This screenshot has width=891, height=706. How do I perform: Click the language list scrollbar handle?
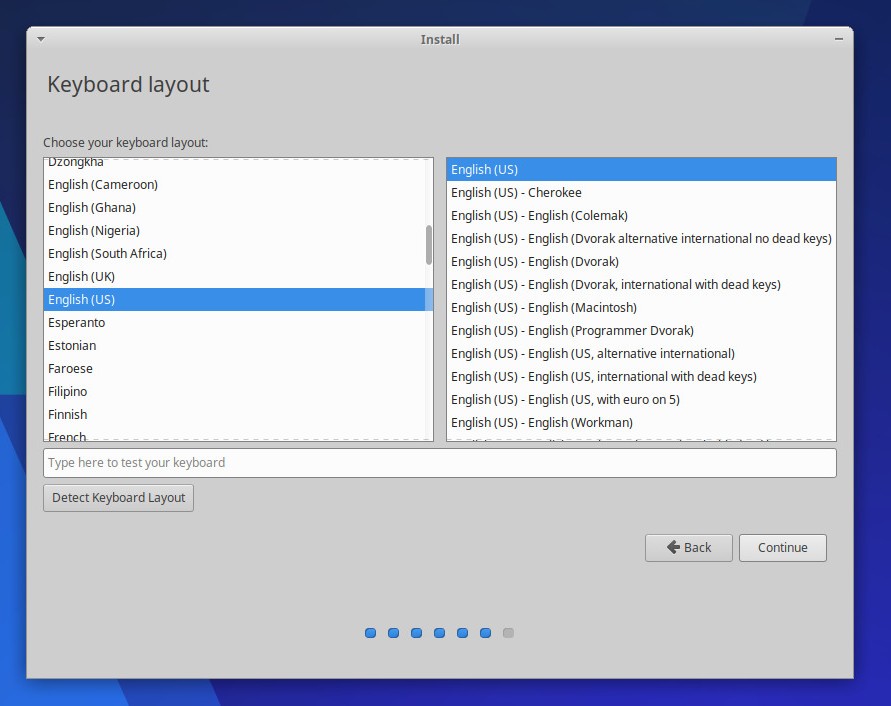pyautogui.click(x=428, y=245)
